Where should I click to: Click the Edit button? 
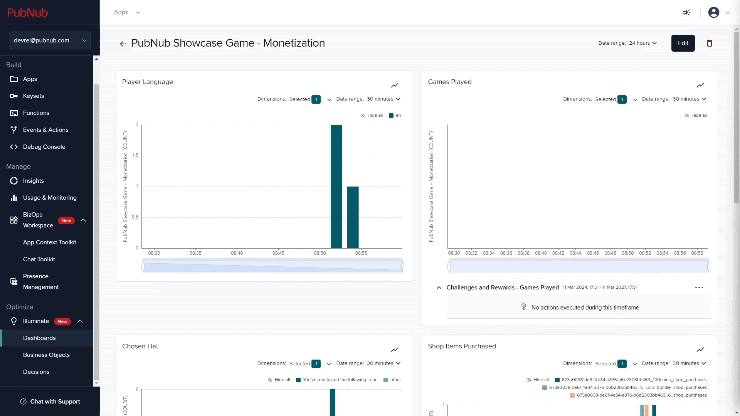coord(683,43)
